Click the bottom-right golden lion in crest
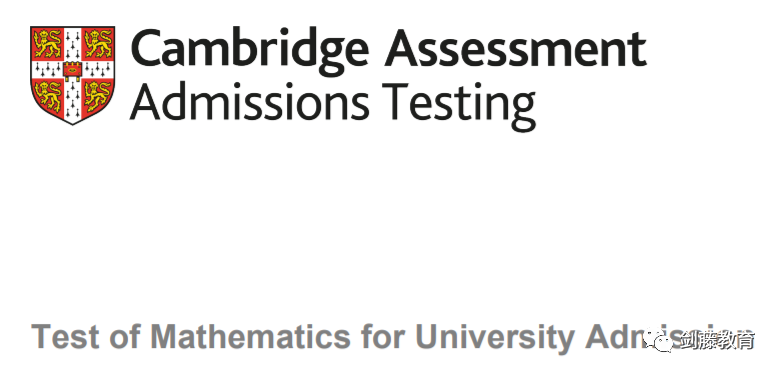 (96, 96)
